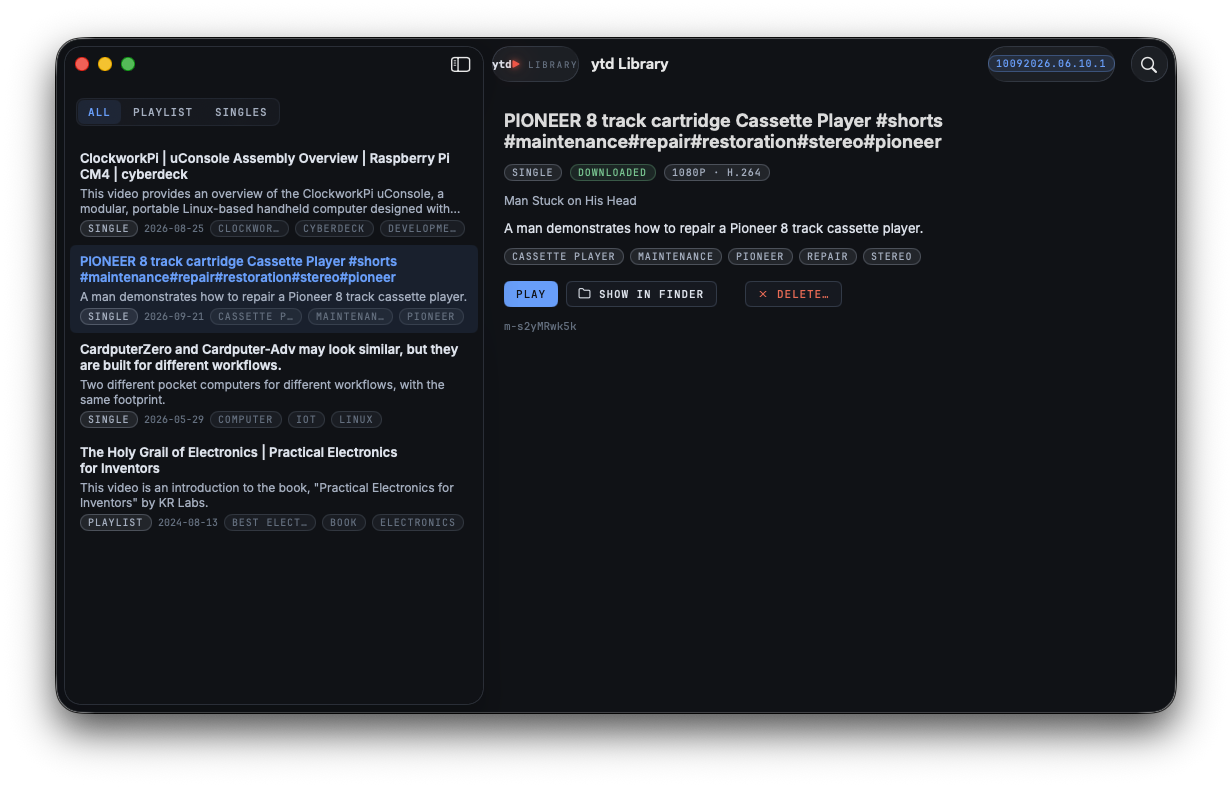Click BOOK tag on Holy Grail row
This screenshot has height=787, width=1232.
tap(344, 523)
